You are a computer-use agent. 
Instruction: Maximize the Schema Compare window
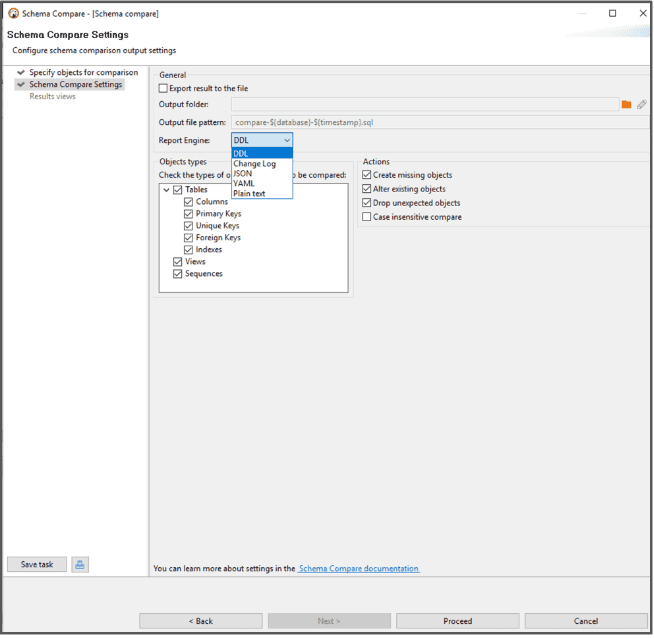tap(613, 13)
